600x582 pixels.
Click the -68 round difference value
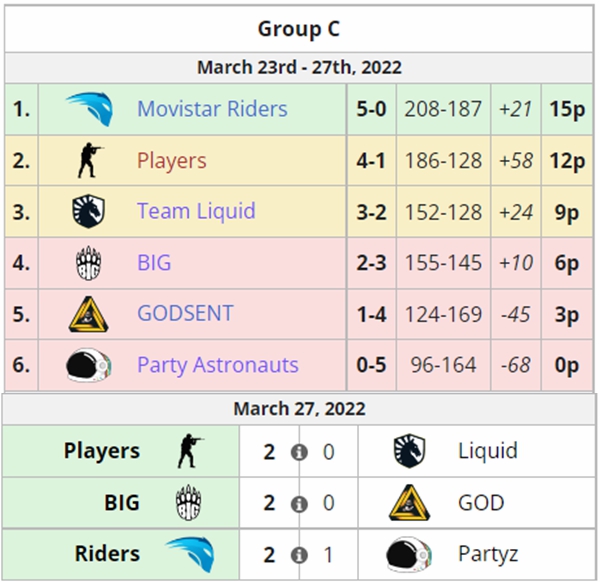515,365
